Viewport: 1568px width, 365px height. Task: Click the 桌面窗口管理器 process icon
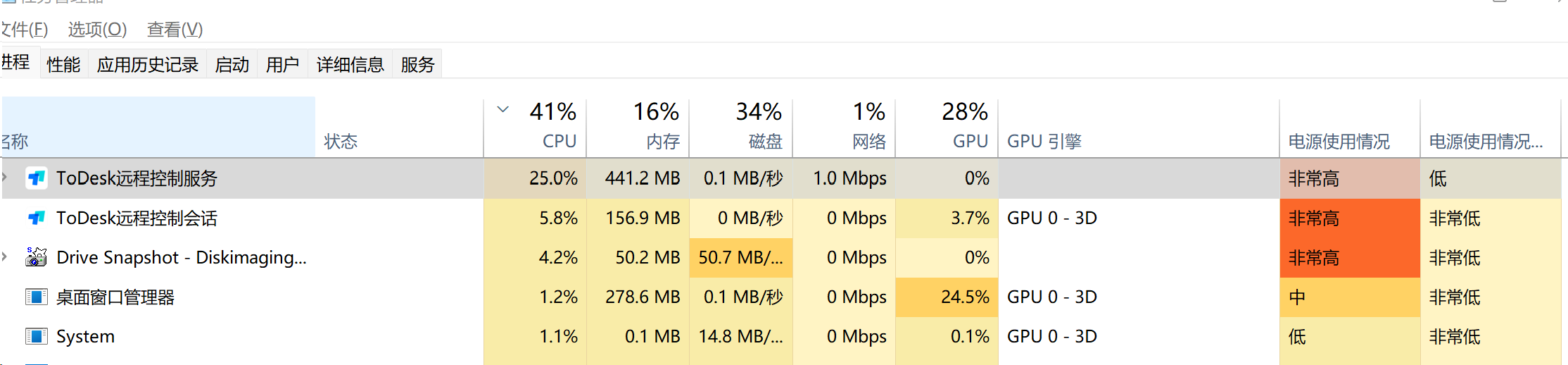tap(36, 297)
